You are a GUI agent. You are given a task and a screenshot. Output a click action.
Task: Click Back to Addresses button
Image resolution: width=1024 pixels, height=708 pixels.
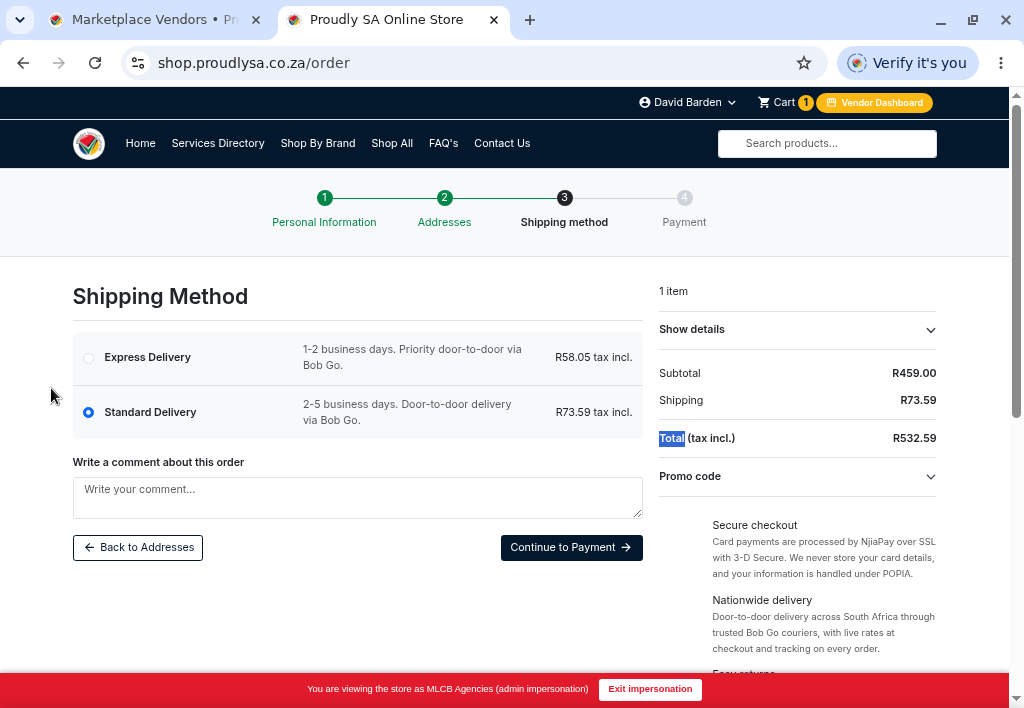point(138,548)
